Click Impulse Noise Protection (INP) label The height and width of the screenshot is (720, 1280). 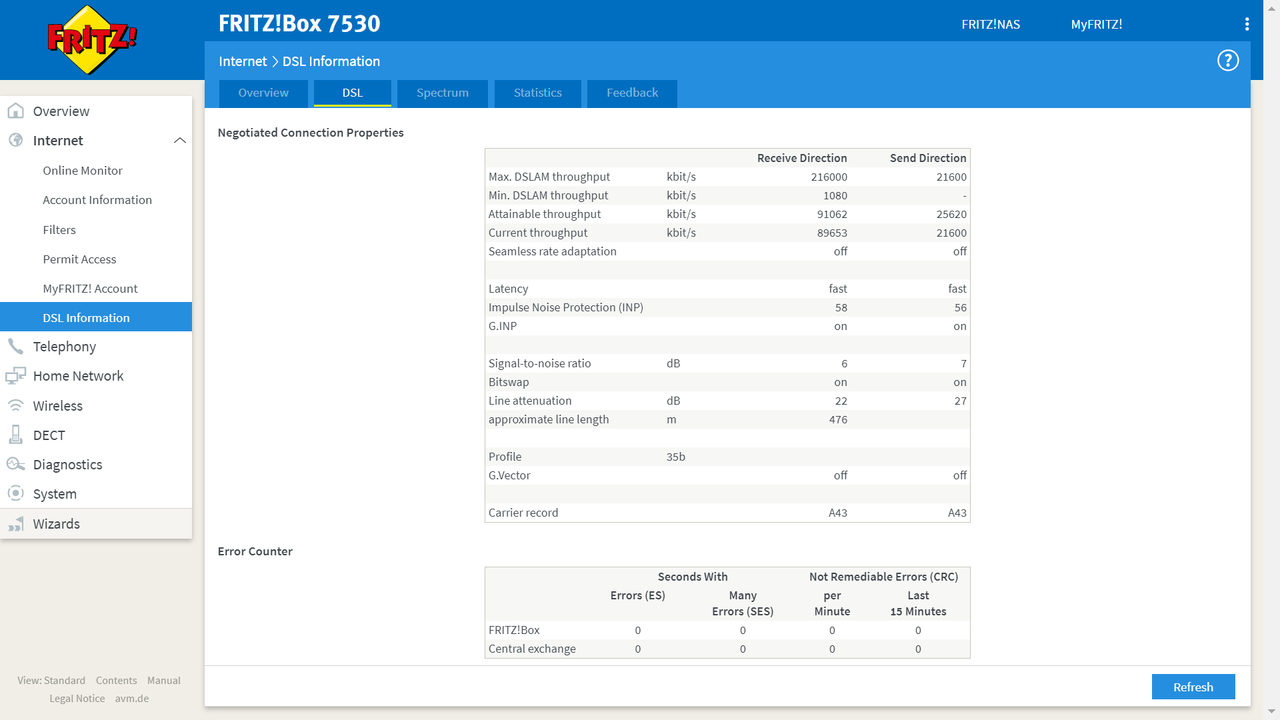(x=566, y=308)
